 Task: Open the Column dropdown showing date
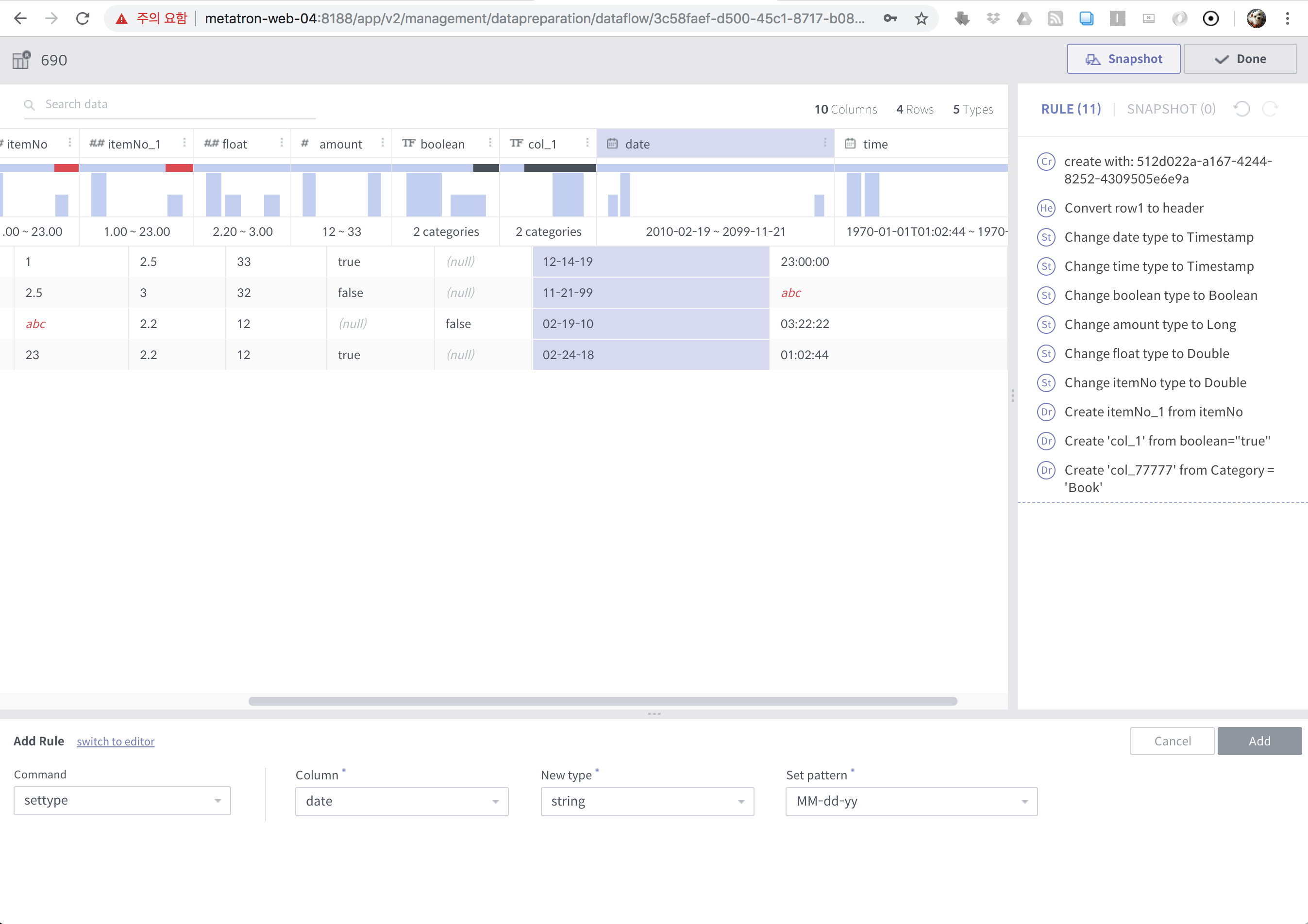pyautogui.click(x=402, y=802)
